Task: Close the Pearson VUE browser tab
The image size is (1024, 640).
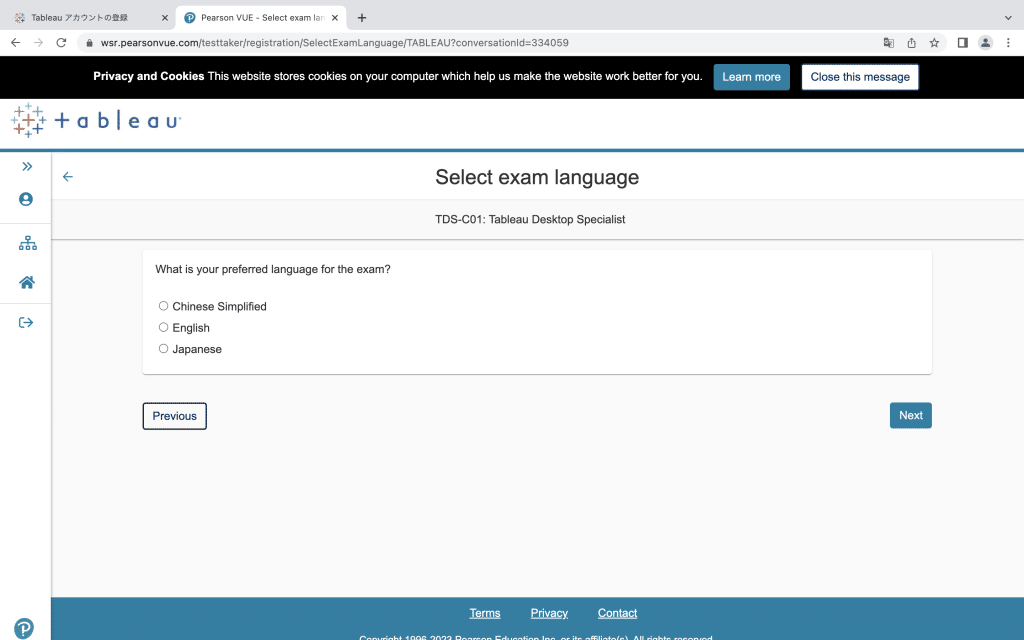Action: click(x=335, y=18)
